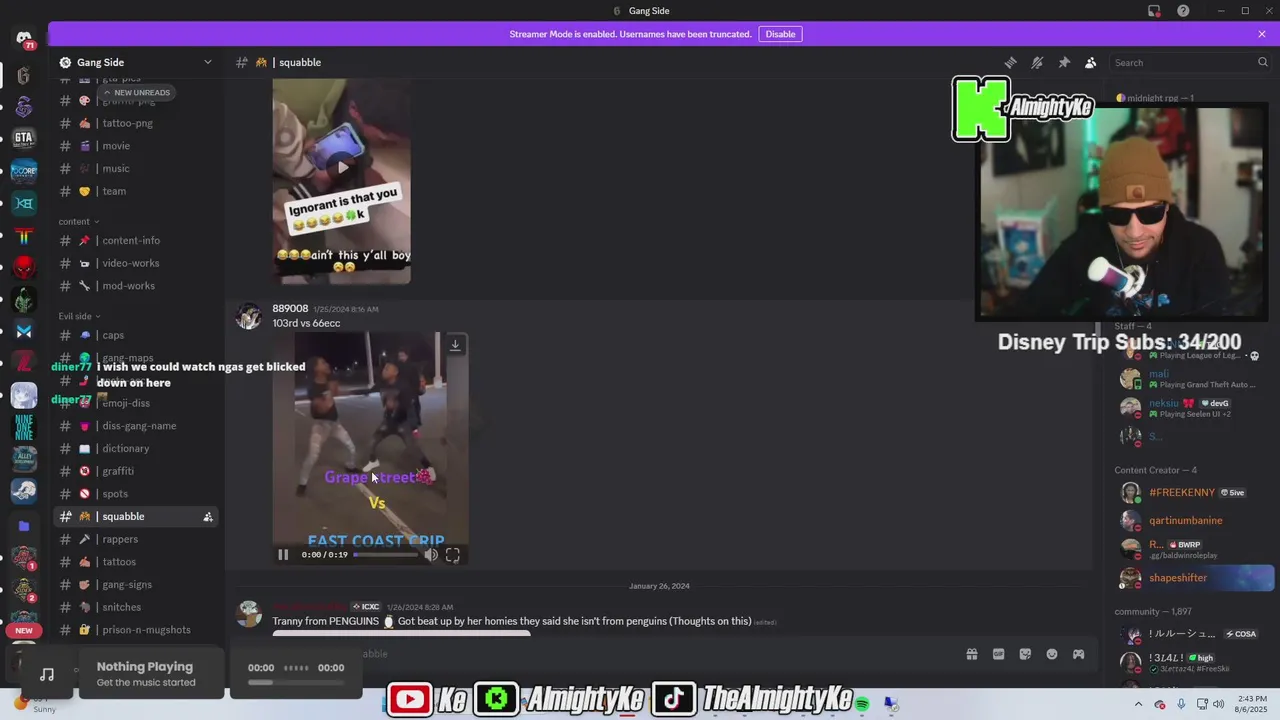This screenshot has width=1280, height=720.
Task: Open the GIF picker
Action: tap(998, 654)
